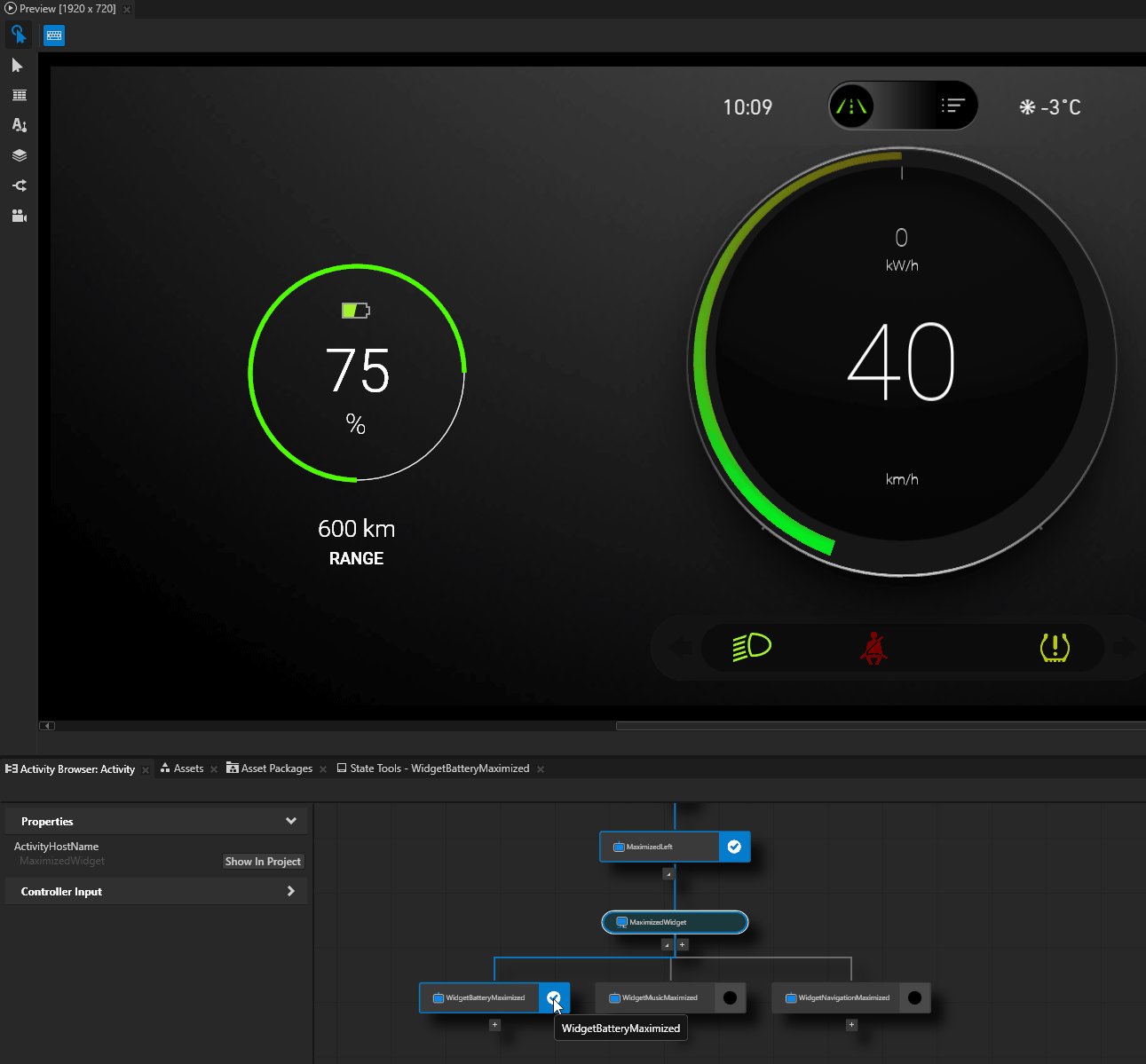This screenshot has width=1146, height=1064.
Task: Collapse the Properties section chevron
Action: pyautogui.click(x=290, y=821)
